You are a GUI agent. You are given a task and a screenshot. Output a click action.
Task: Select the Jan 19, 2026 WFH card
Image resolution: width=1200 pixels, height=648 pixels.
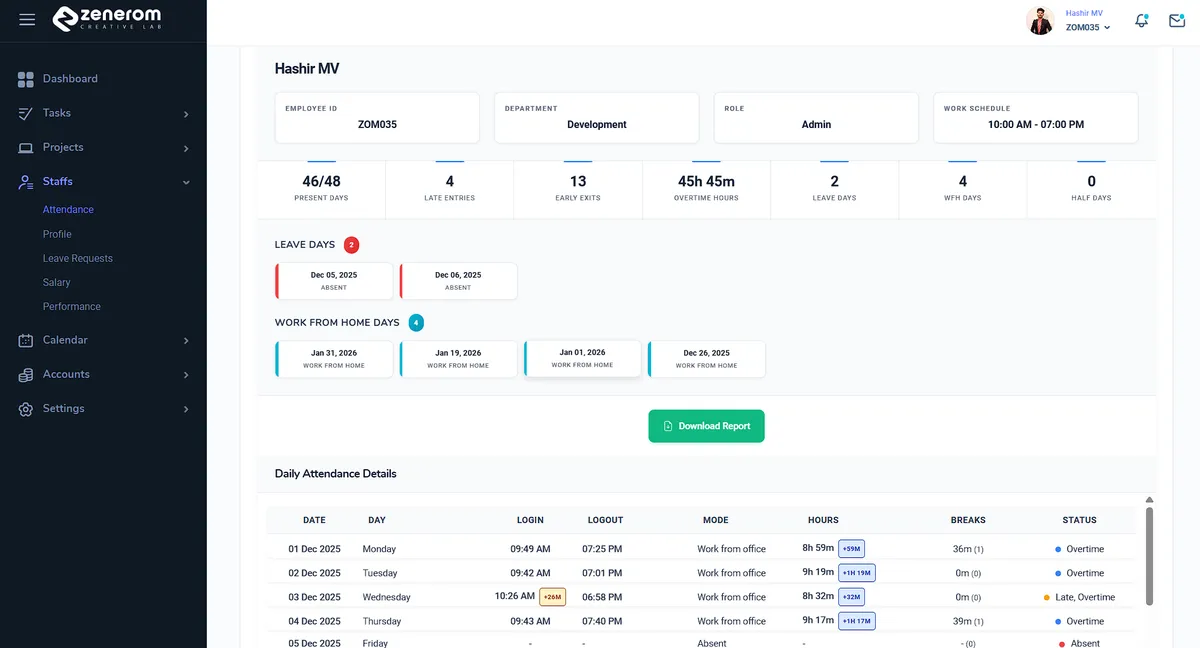point(458,359)
